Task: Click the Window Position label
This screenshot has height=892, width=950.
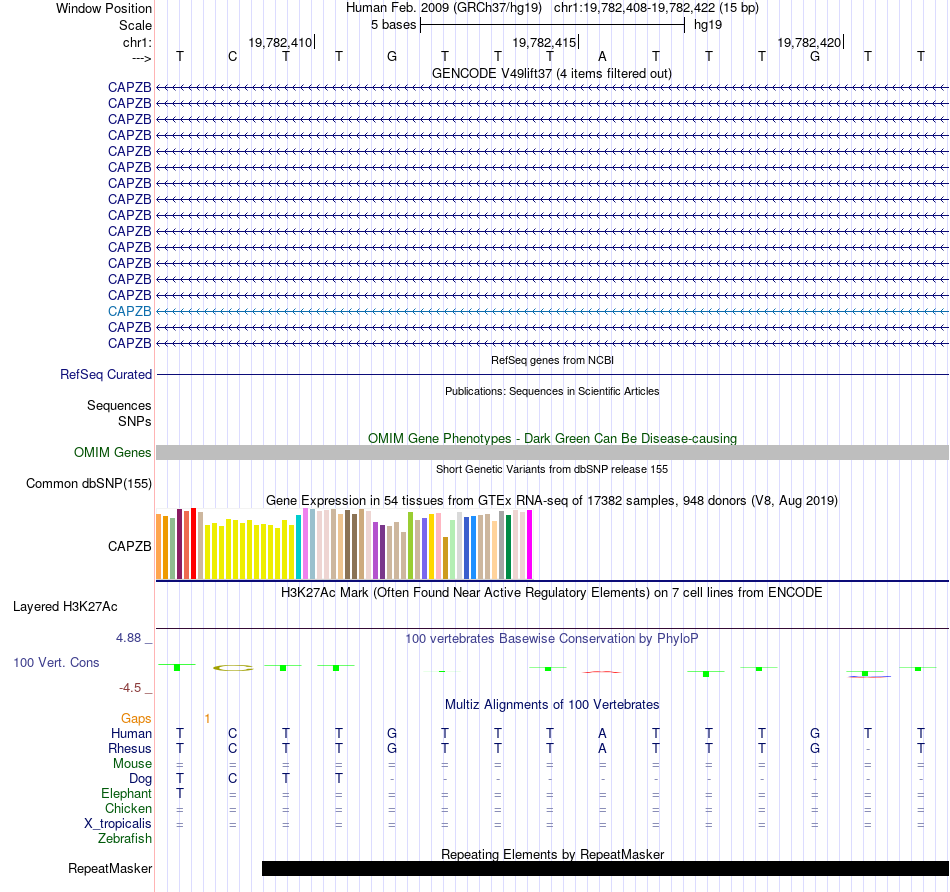Action: (x=104, y=8)
